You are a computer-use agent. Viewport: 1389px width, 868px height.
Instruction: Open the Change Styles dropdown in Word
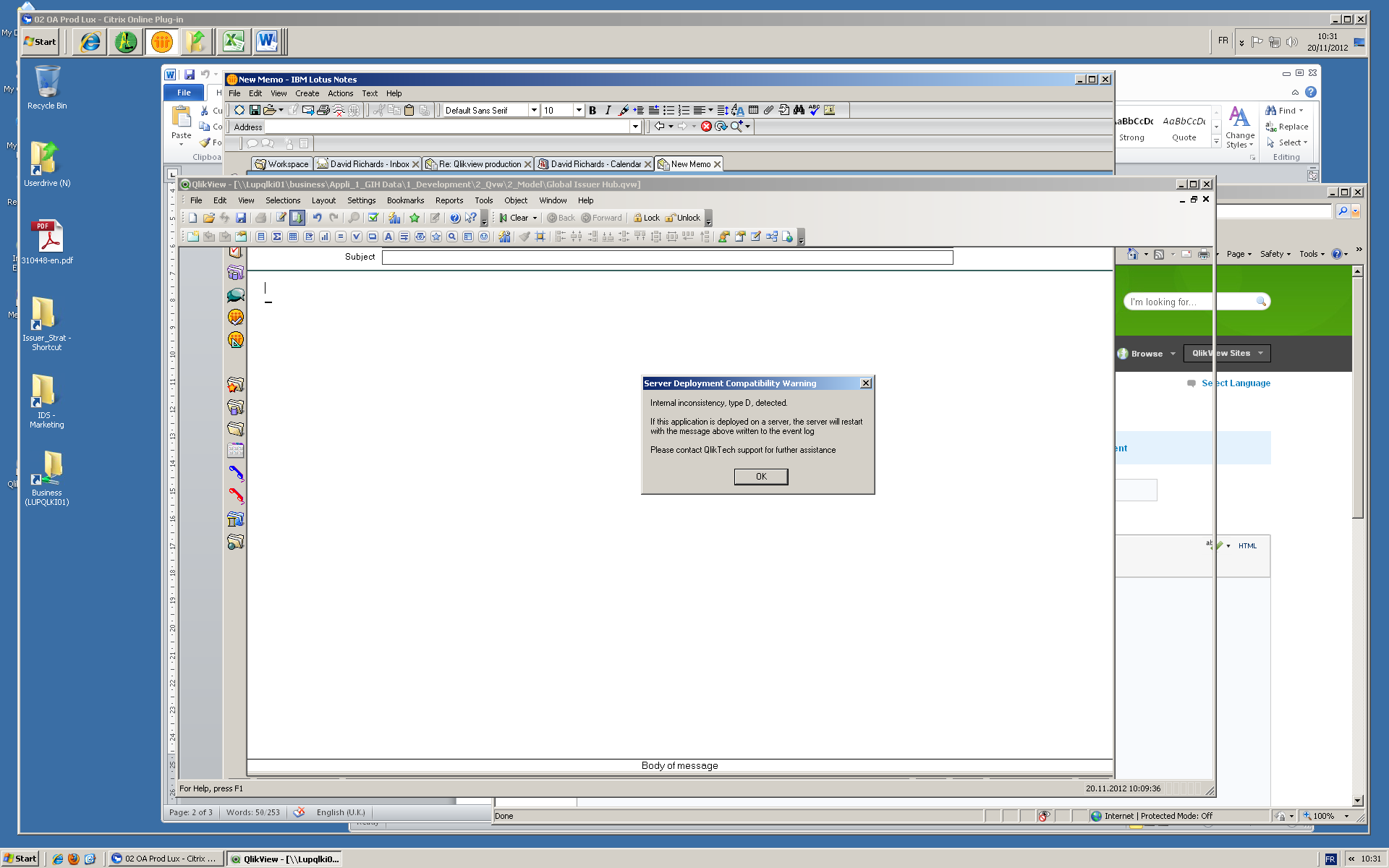(x=1239, y=127)
